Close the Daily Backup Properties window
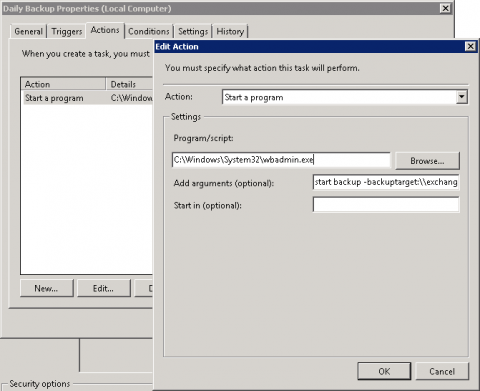This screenshot has width=480, height=391. (x=445, y=8)
